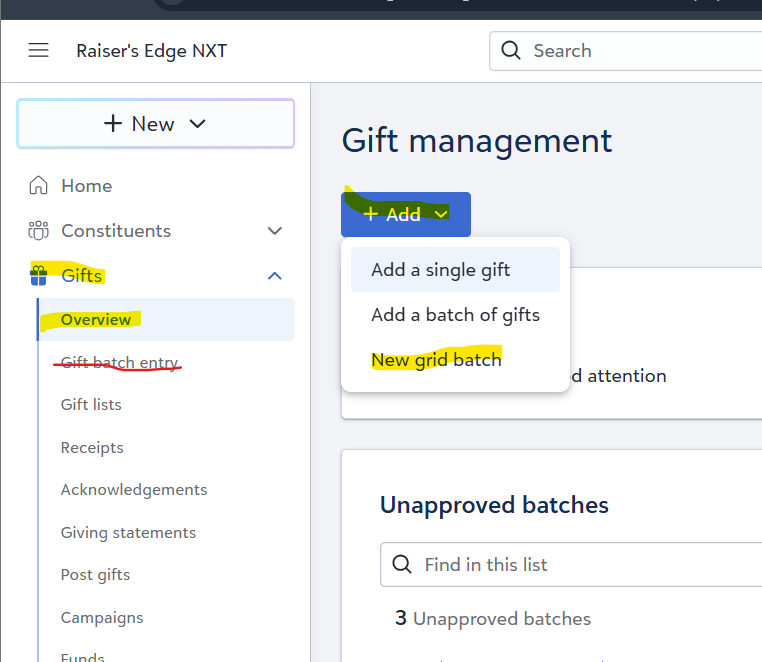Open the New dropdown button
The height and width of the screenshot is (662, 762).
(156, 123)
